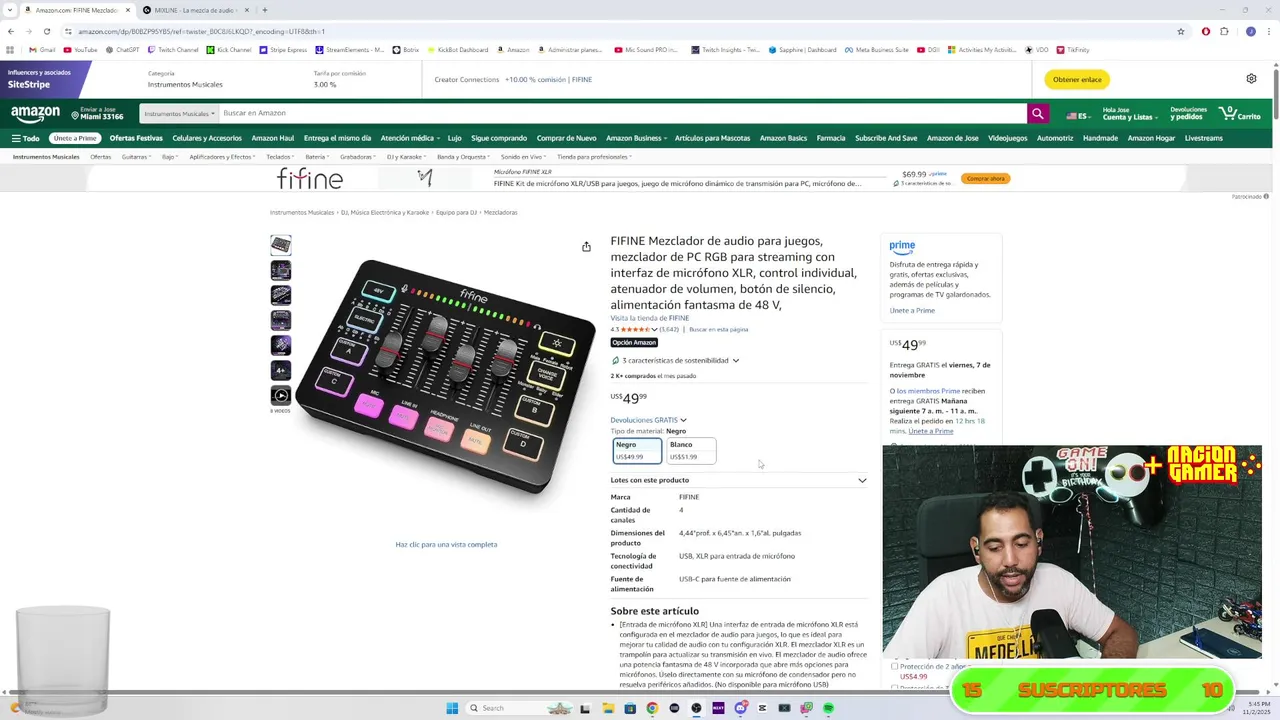Click Comprar ahora in the banner ad
Screen dimensions: 1280x720
(986, 178)
